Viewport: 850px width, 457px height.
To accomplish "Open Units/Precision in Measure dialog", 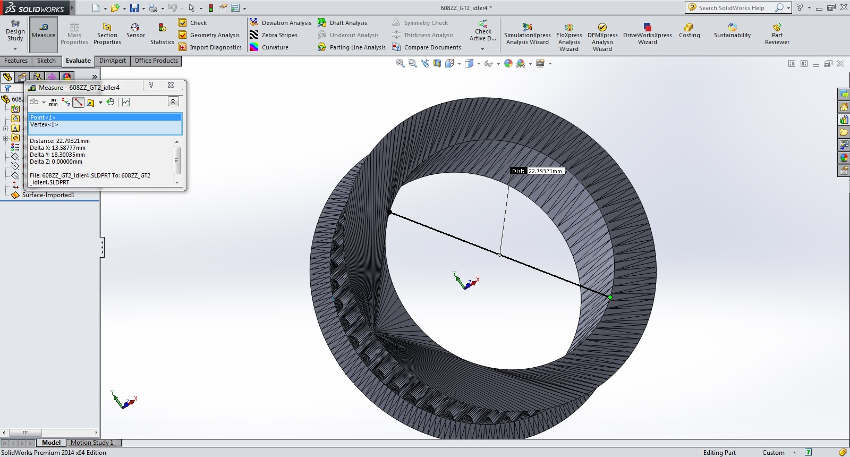I will [x=53, y=102].
